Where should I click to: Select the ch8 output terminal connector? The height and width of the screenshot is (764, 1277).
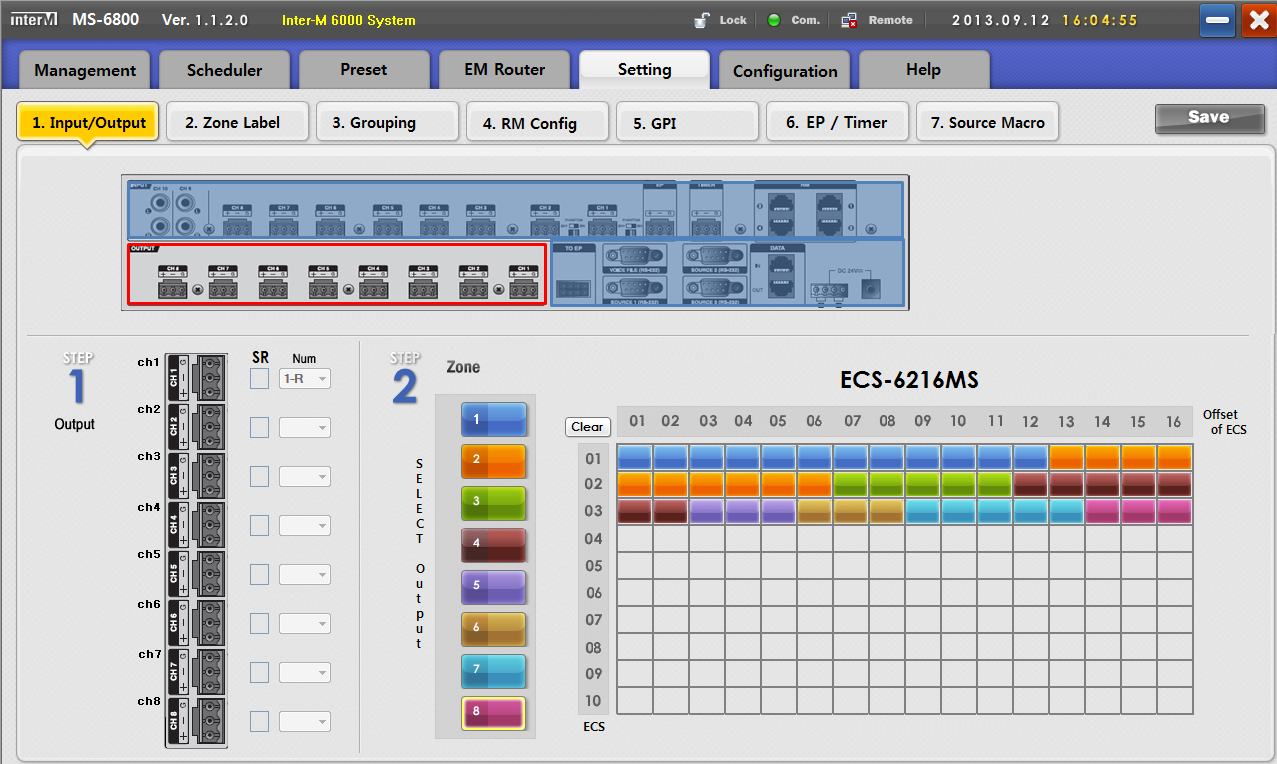197,721
